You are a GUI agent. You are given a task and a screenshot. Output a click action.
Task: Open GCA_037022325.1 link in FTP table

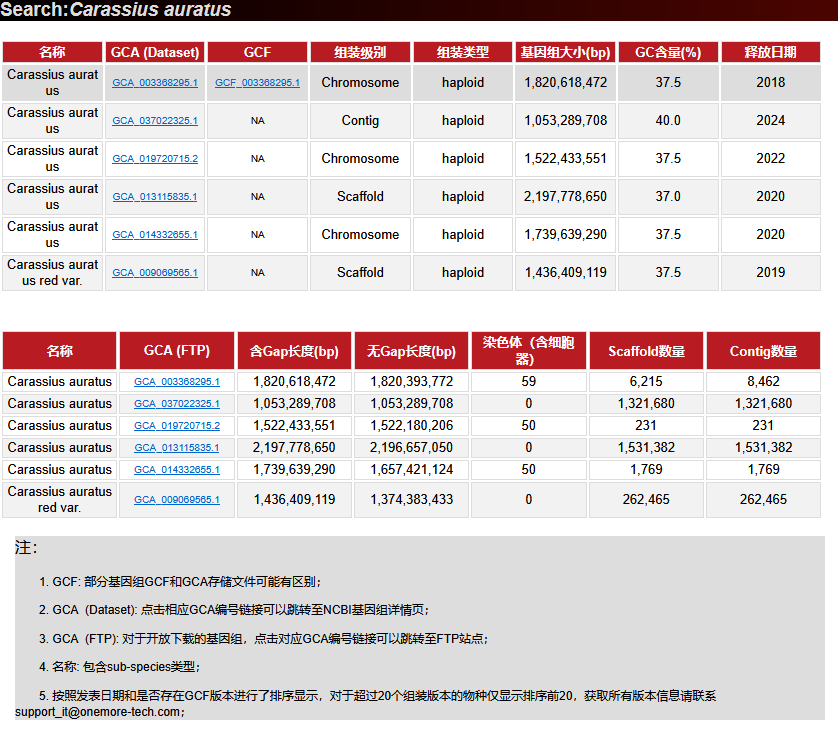177,403
